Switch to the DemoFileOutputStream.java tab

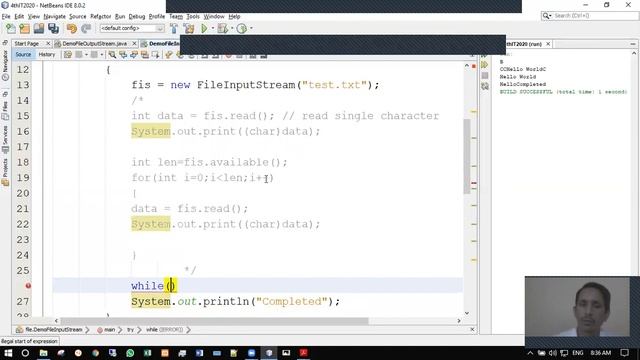click(x=94, y=44)
